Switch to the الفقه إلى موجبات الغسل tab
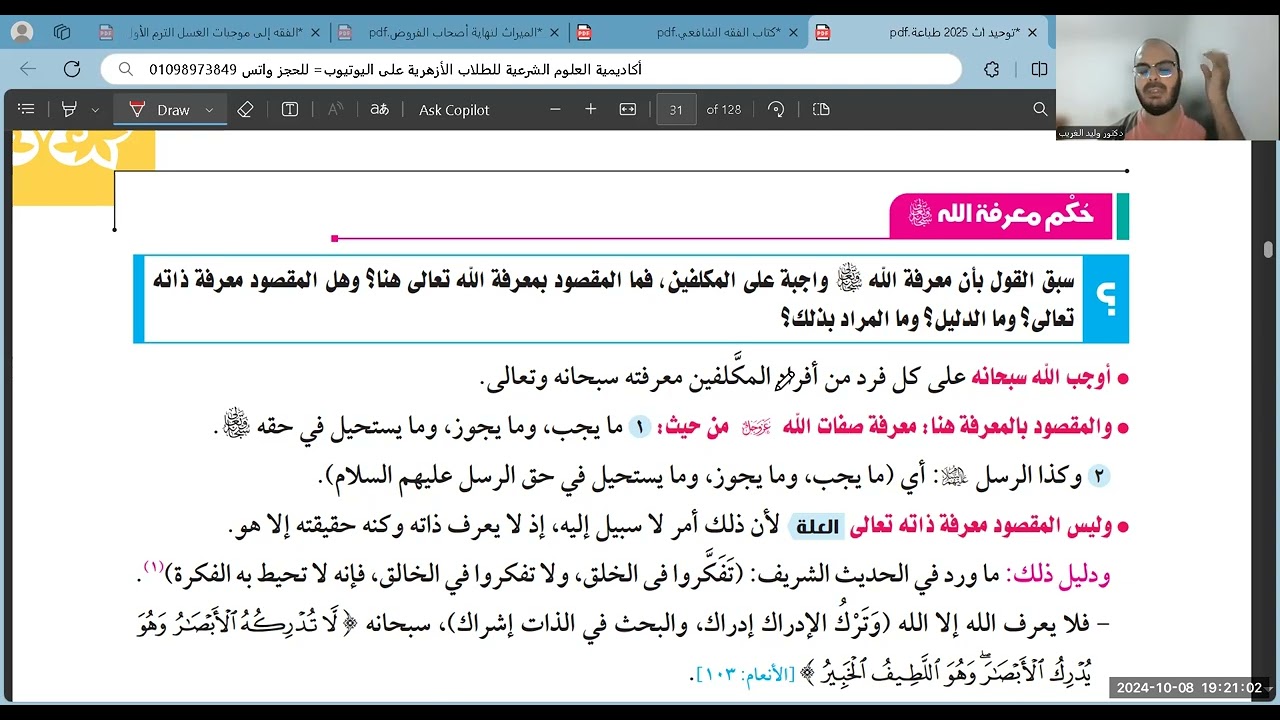Viewport: 1280px width, 720px height. point(208,32)
